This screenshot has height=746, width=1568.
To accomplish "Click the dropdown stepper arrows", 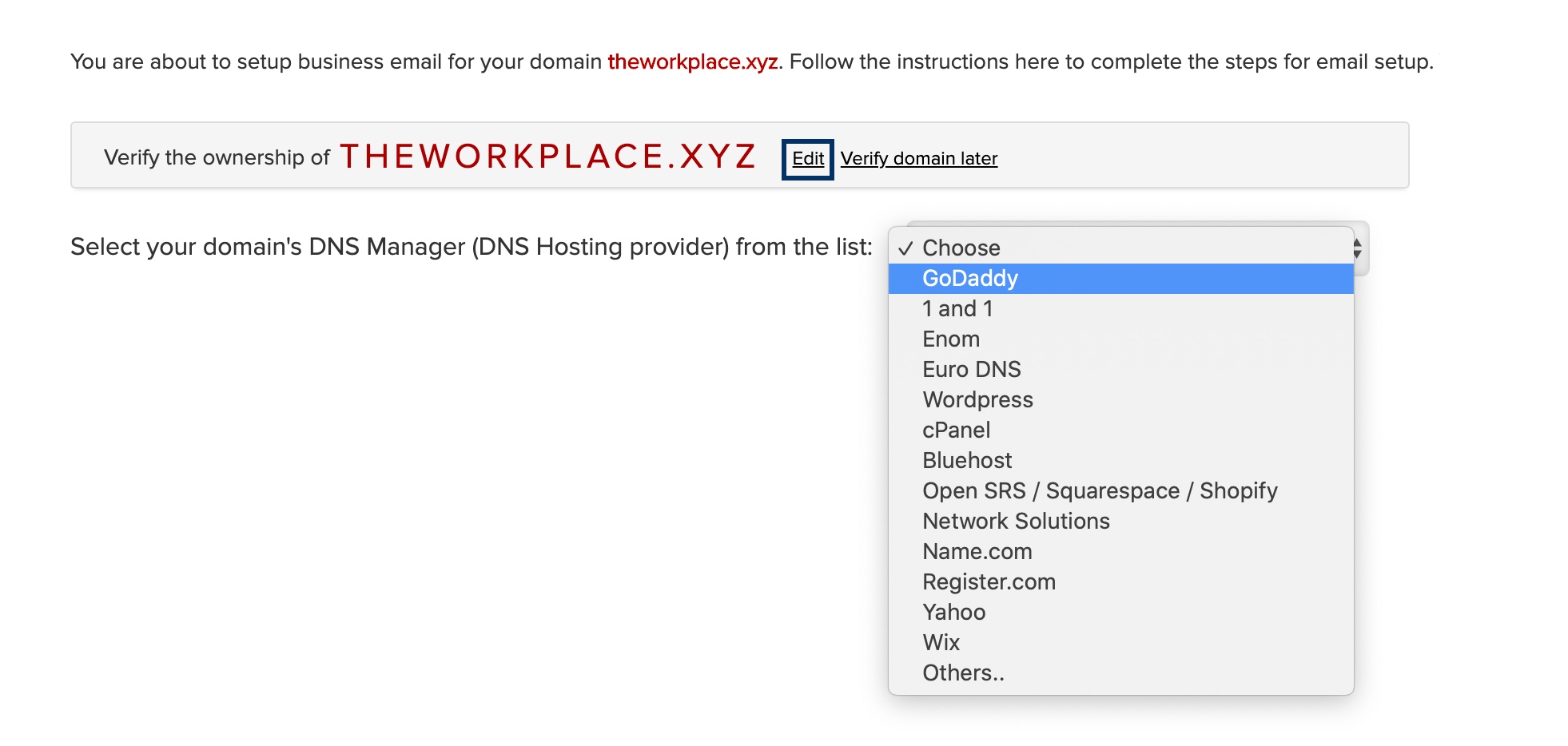I will 1357,248.
